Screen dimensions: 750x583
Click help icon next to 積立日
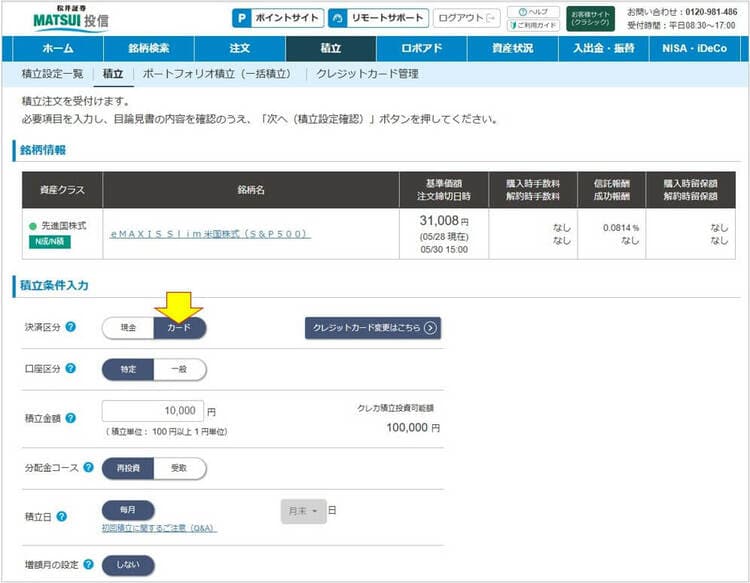coord(62,517)
